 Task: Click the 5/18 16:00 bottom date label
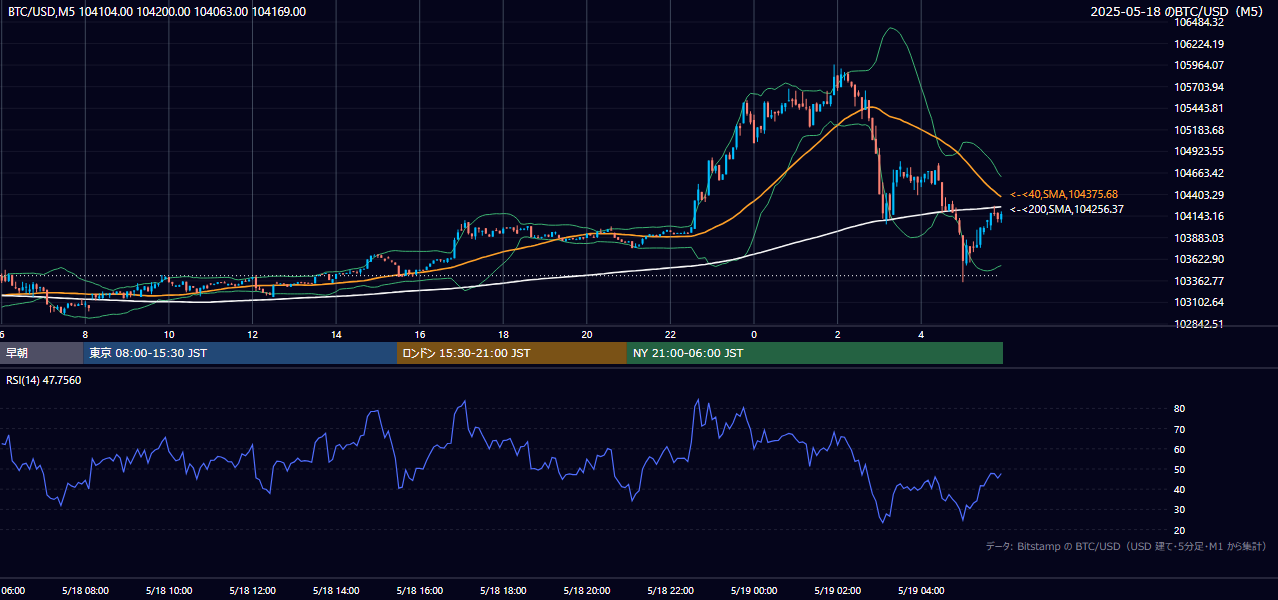(x=419, y=590)
